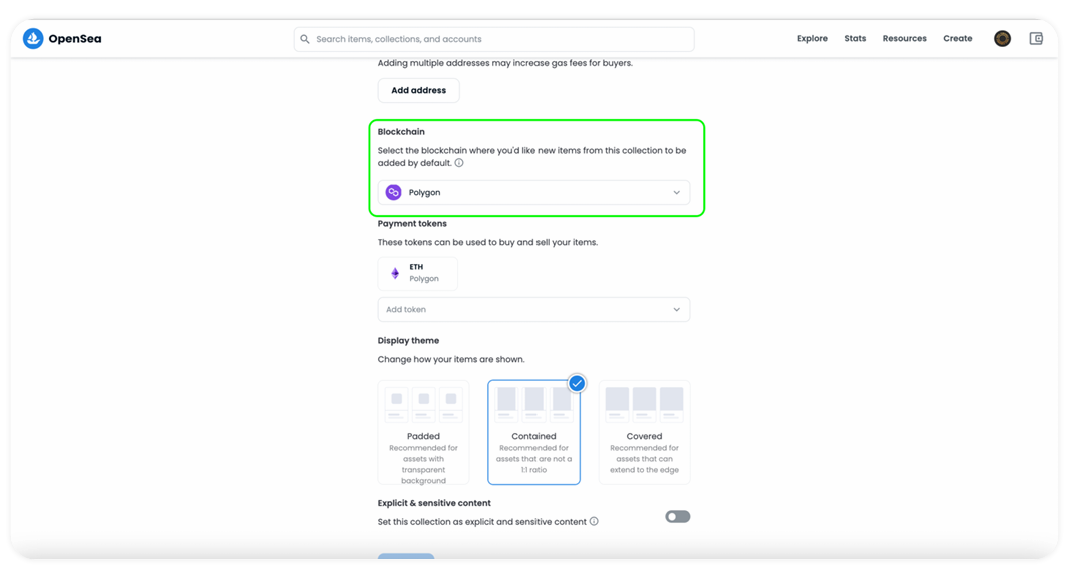The height and width of the screenshot is (568, 1070).
Task: Open the Add token dropdown
Action: pyautogui.click(x=533, y=310)
